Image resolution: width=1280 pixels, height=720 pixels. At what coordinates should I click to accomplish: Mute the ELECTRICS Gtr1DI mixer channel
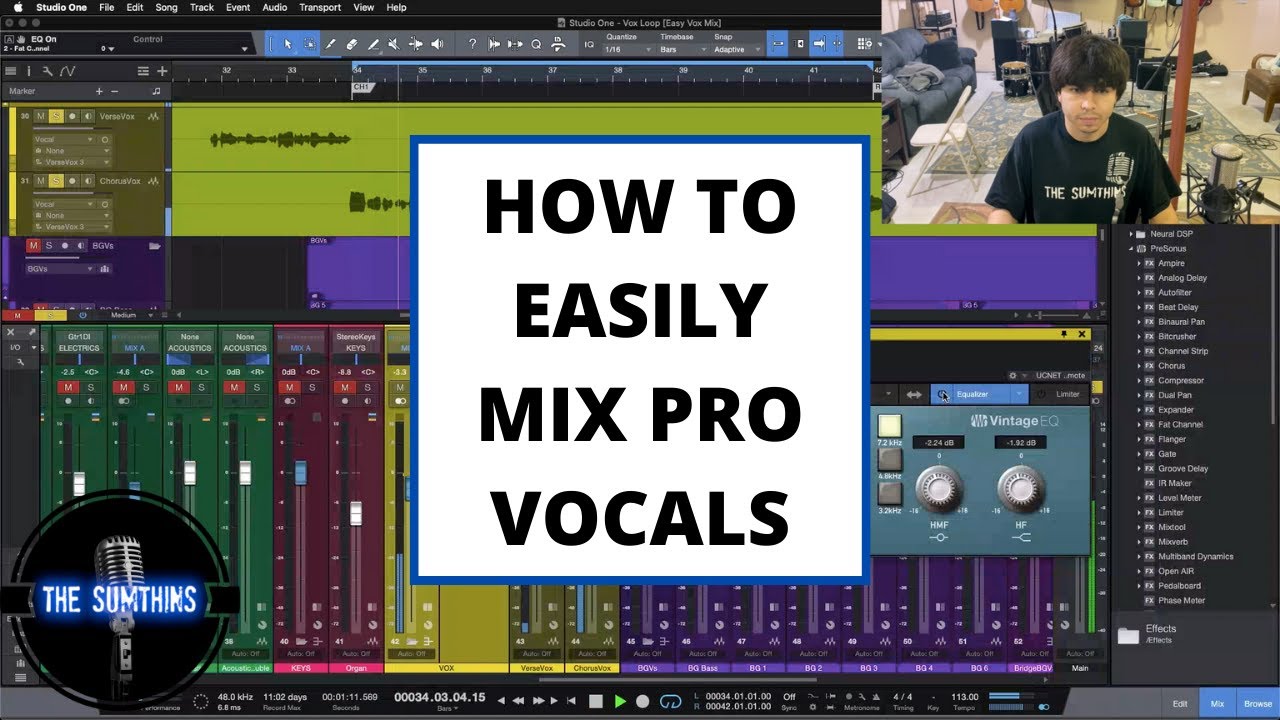(x=68, y=387)
